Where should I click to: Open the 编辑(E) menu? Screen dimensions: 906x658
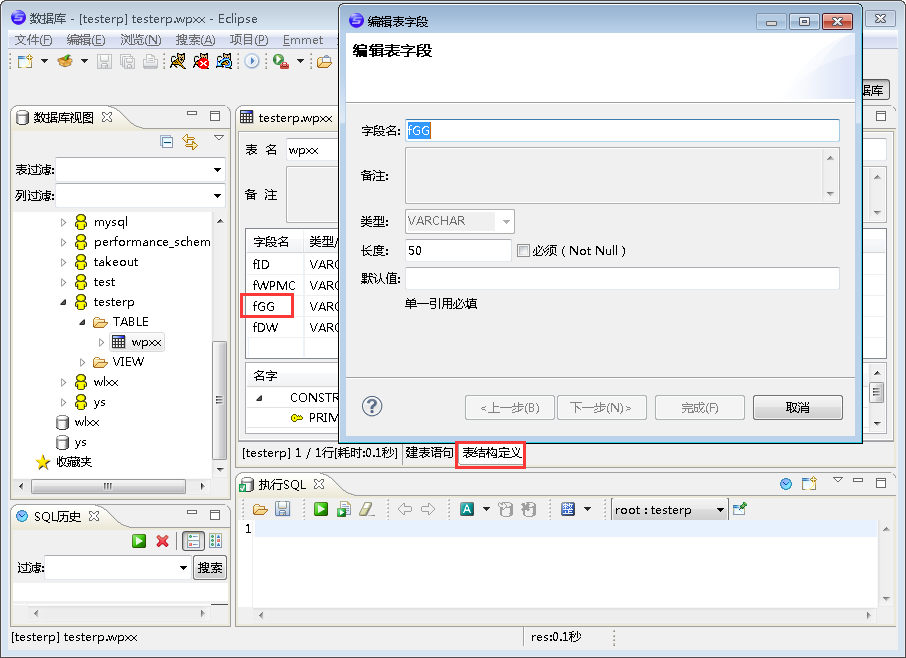(86, 40)
